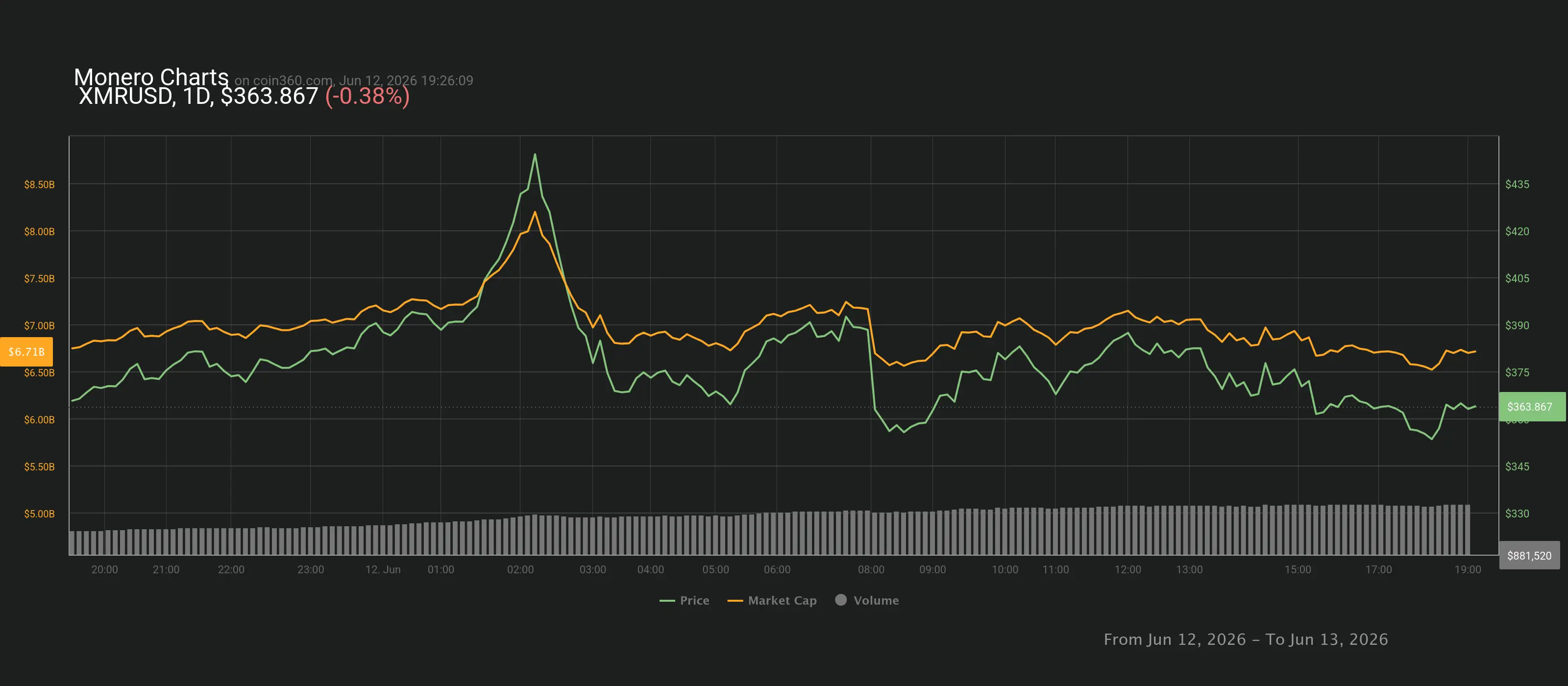Click the $7.50B left axis label
The width and height of the screenshot is (1568, 686).
click(40, 278)
